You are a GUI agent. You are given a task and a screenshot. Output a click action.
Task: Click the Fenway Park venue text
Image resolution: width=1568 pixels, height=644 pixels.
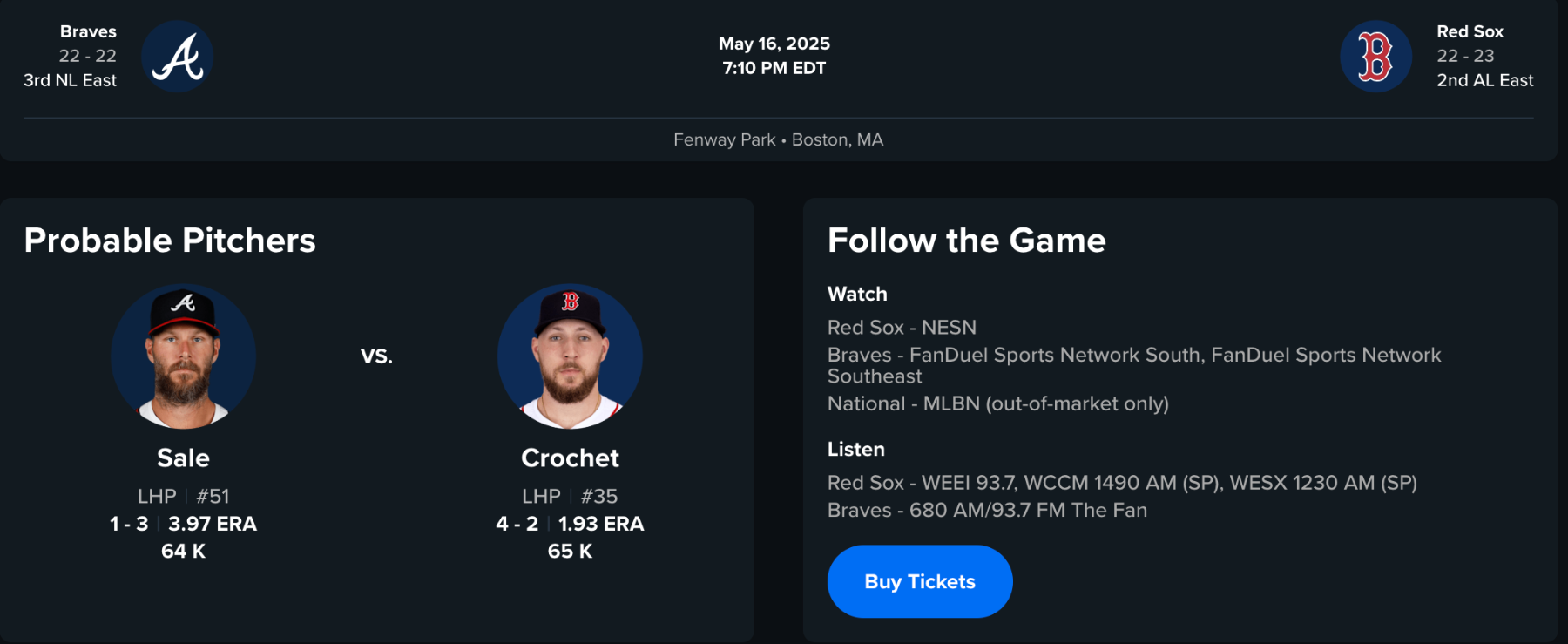[x=724, y=139]
